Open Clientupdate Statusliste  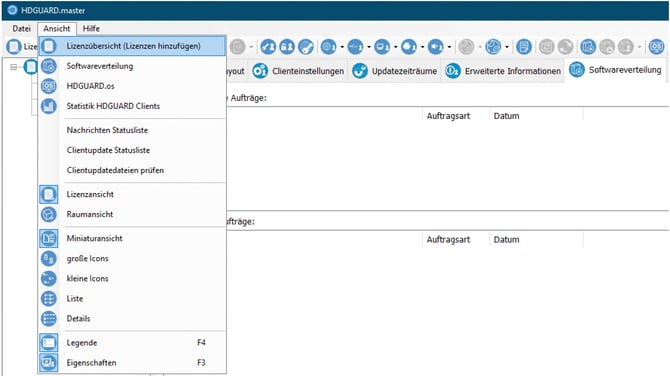click(x=132, y=150)
